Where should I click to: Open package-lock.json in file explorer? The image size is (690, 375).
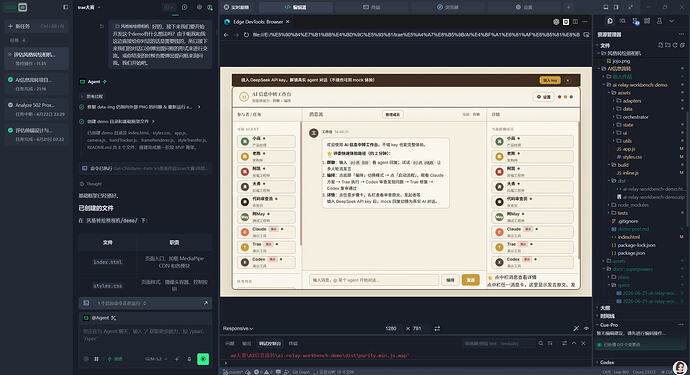pos(637,245)
